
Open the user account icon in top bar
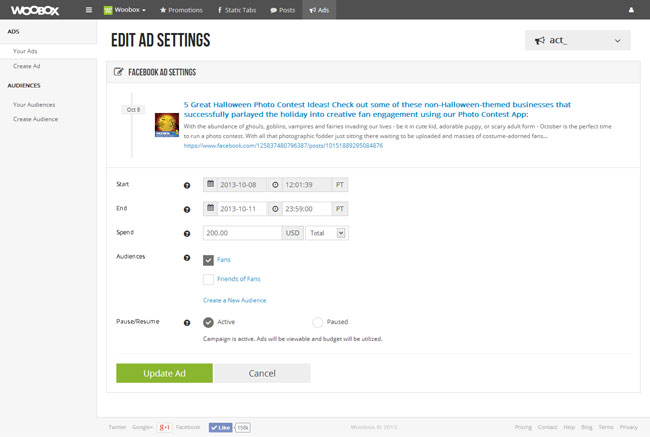click(x=631, y=10)
